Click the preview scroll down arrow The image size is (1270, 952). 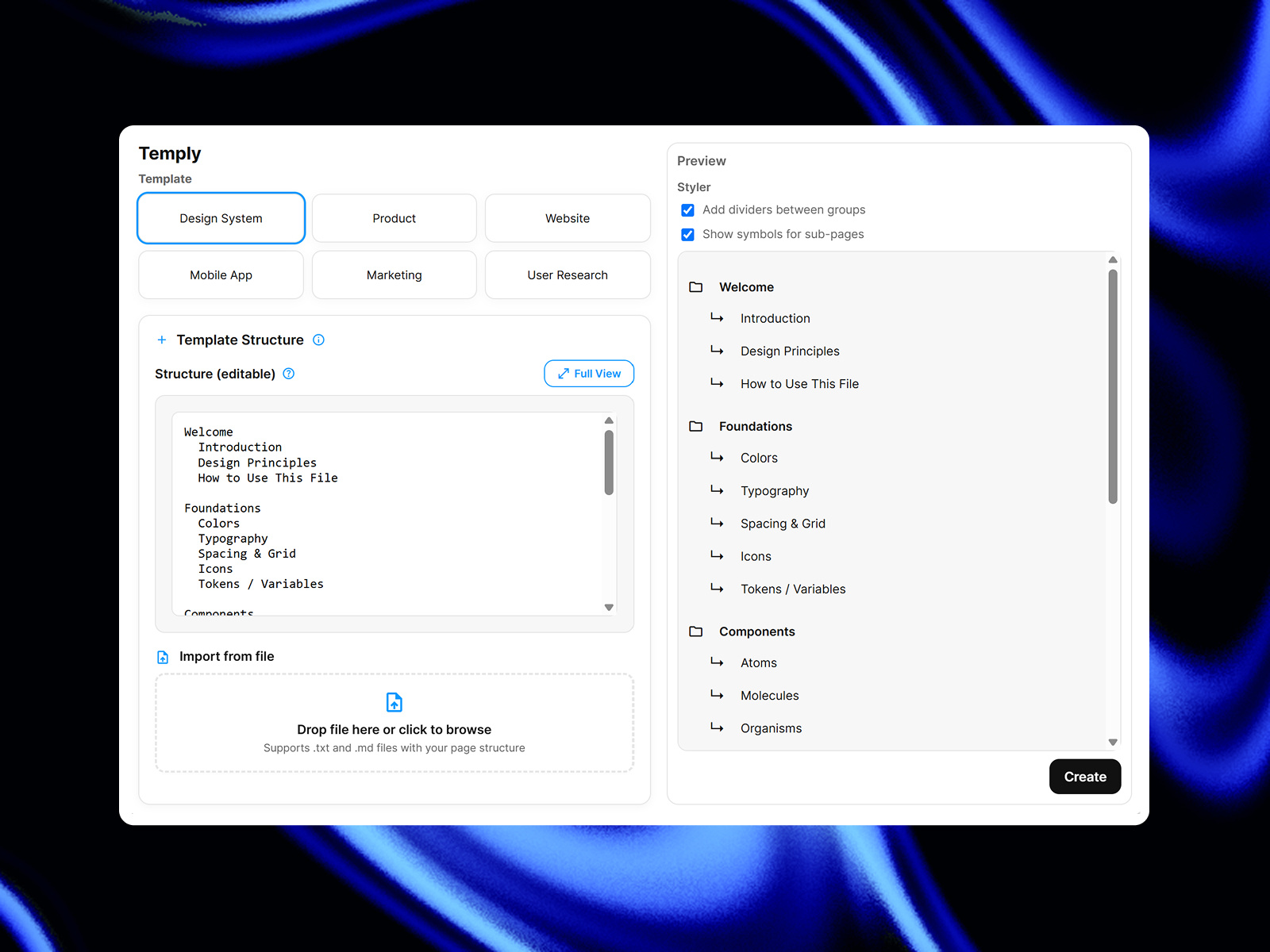click(1113, 743)
